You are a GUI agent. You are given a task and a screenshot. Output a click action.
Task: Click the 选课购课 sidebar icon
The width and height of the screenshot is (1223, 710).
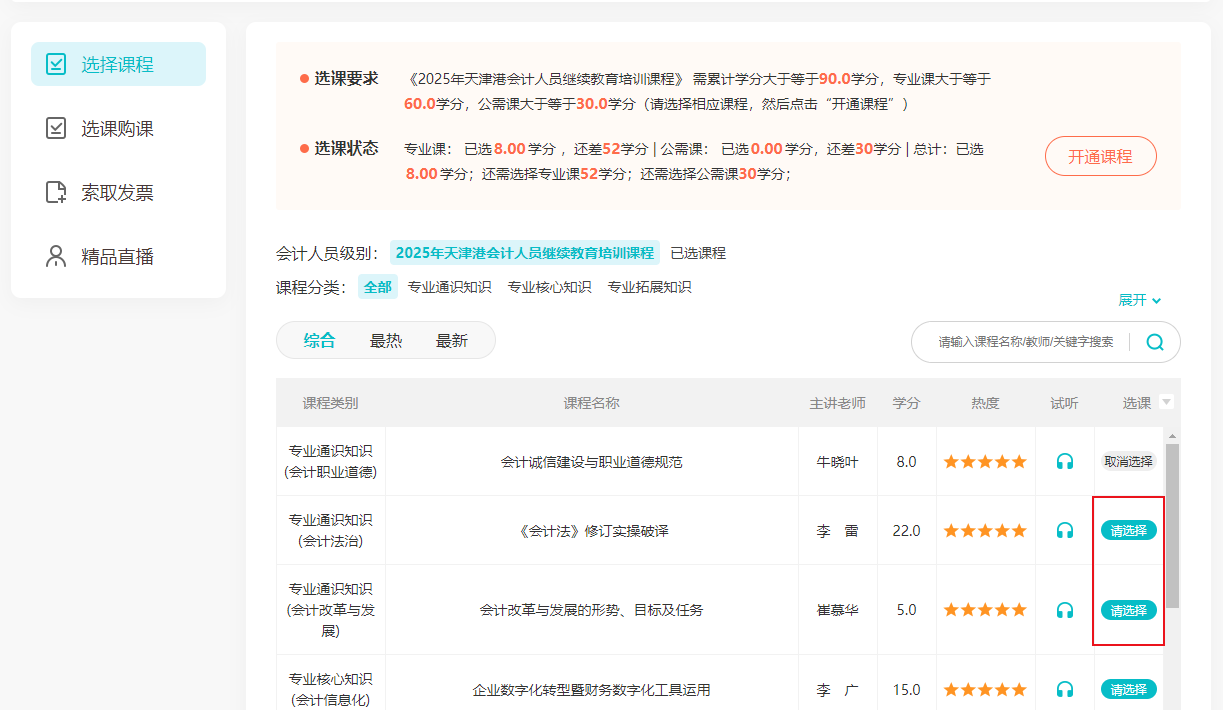(x=57, y=129)
